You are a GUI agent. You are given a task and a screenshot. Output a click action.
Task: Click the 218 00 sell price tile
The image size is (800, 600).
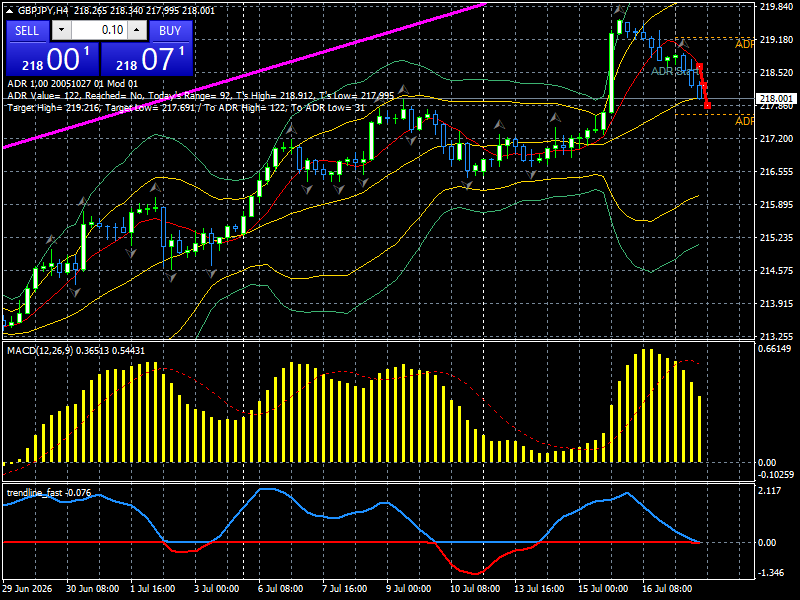pyautogui.click(x=53, y=59)
